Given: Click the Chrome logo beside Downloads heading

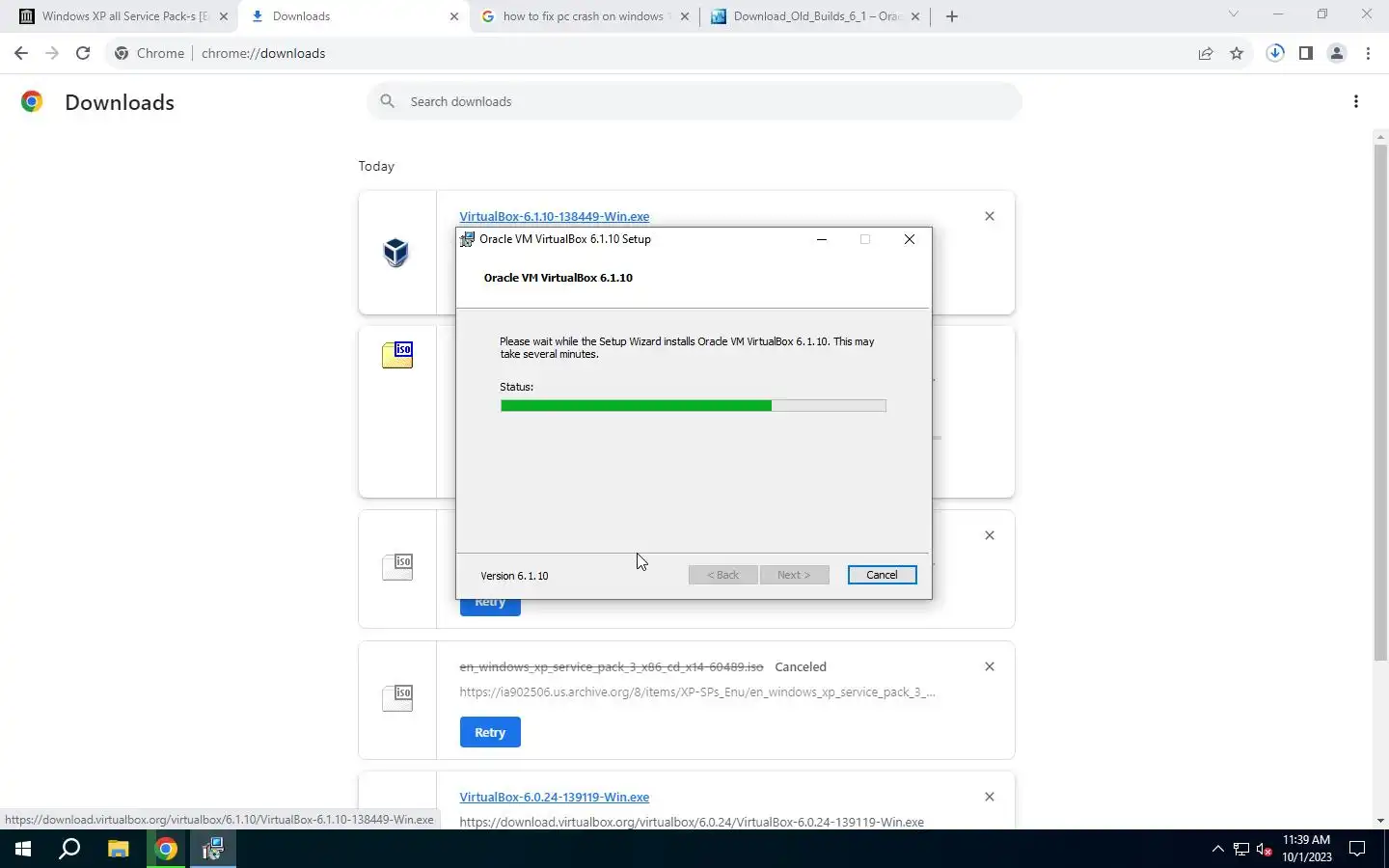Looking at the screenshot, I should coord(32,101).
